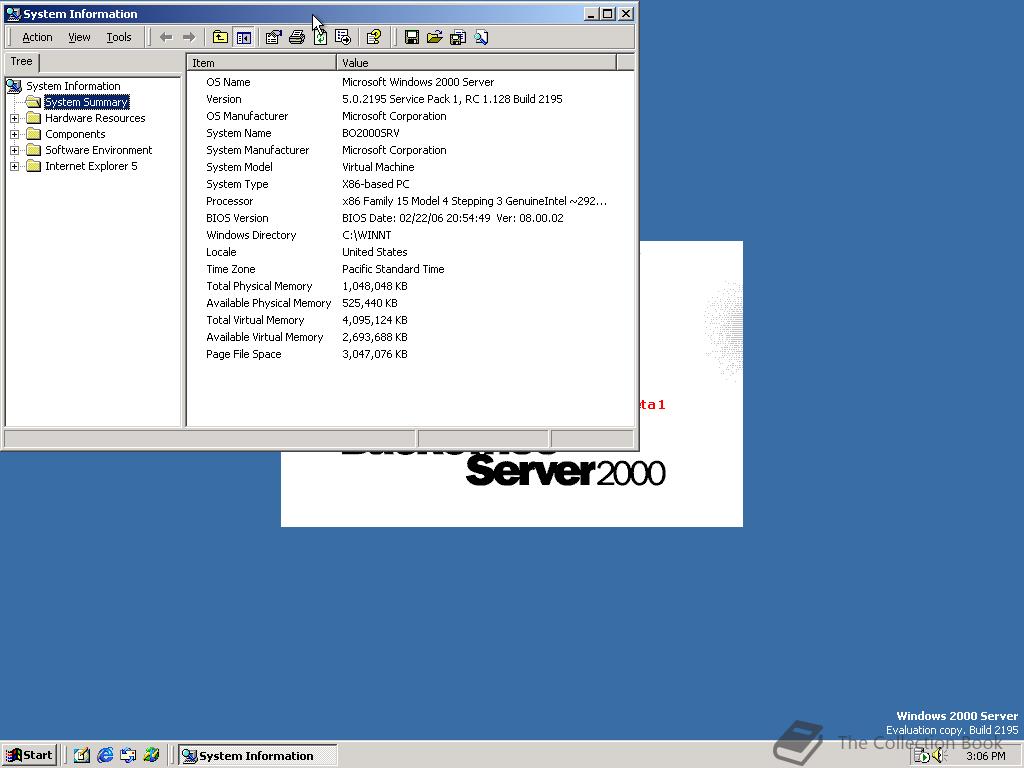The width and height of the screenshot is (1024, 768).
Task: Click the Export List toolbar icon
Action: (343, 37)
